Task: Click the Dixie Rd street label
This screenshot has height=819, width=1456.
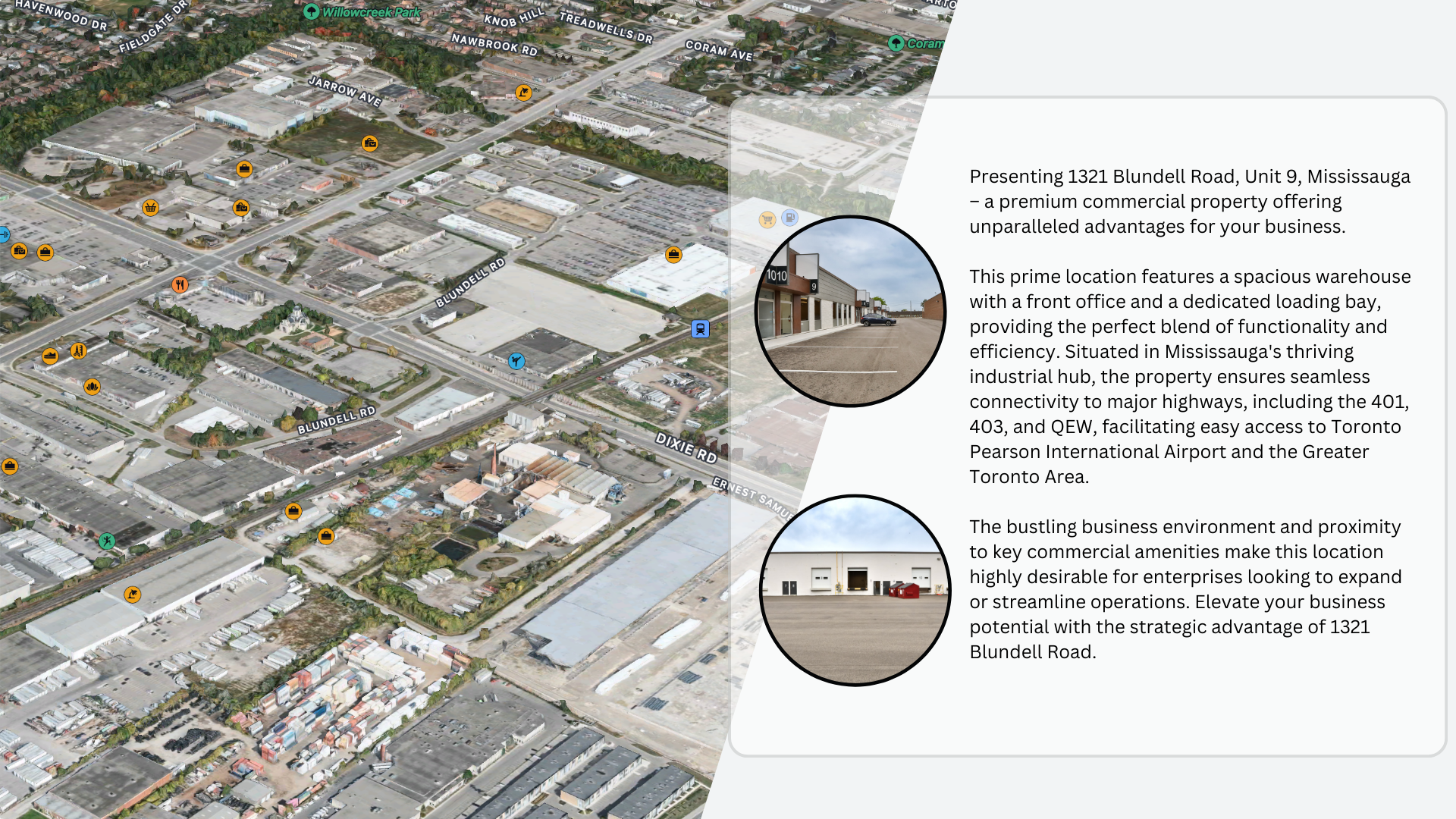Action: 686,447
